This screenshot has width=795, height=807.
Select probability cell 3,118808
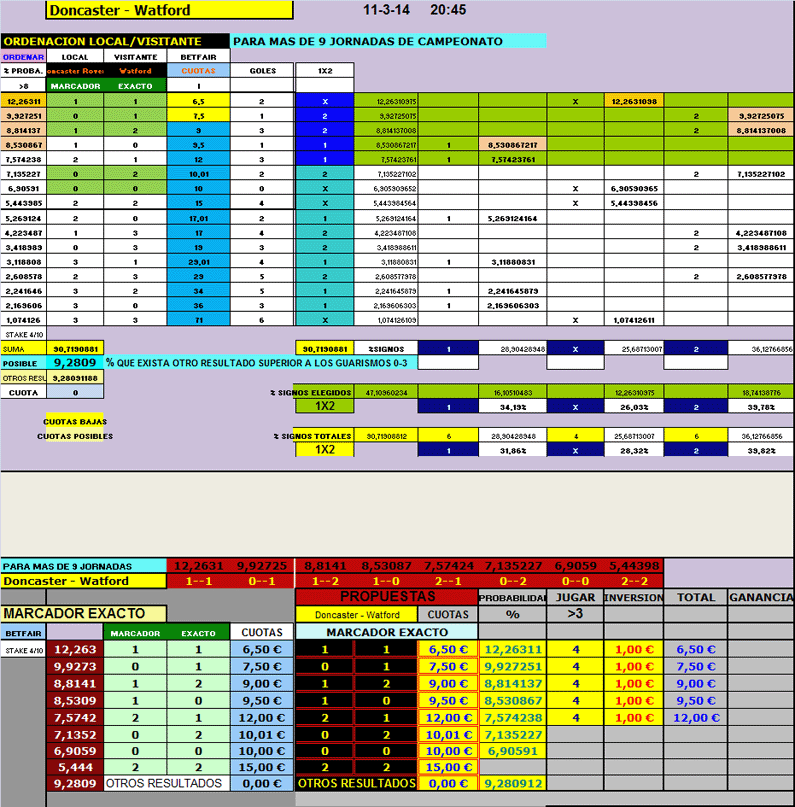tap(23, 262)
